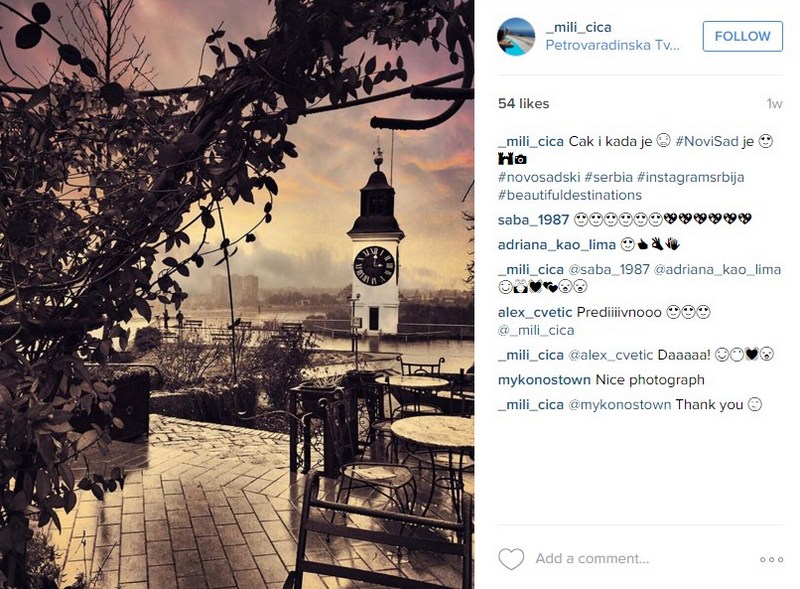The height and width of the screenshot is (589, 800).
Task: Visit alex_cvetic commenter profile
Action: click(535, 312)
